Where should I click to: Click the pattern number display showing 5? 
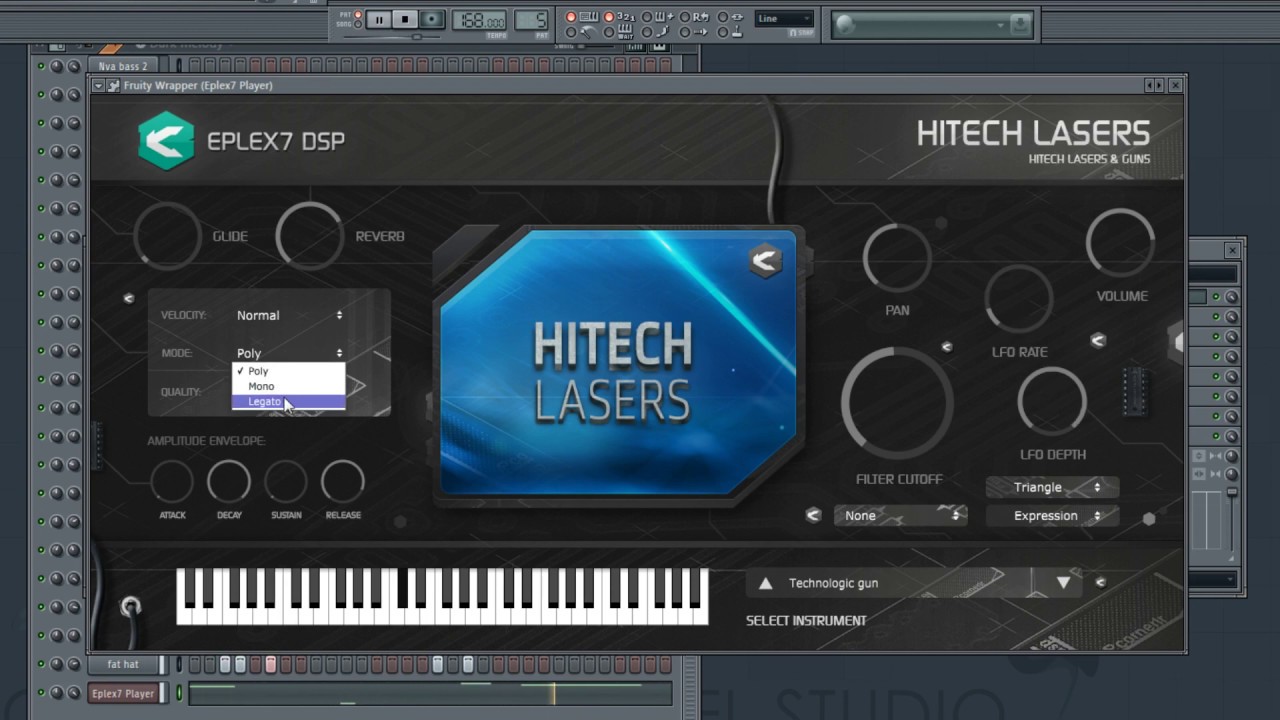[x=531, y=20]
